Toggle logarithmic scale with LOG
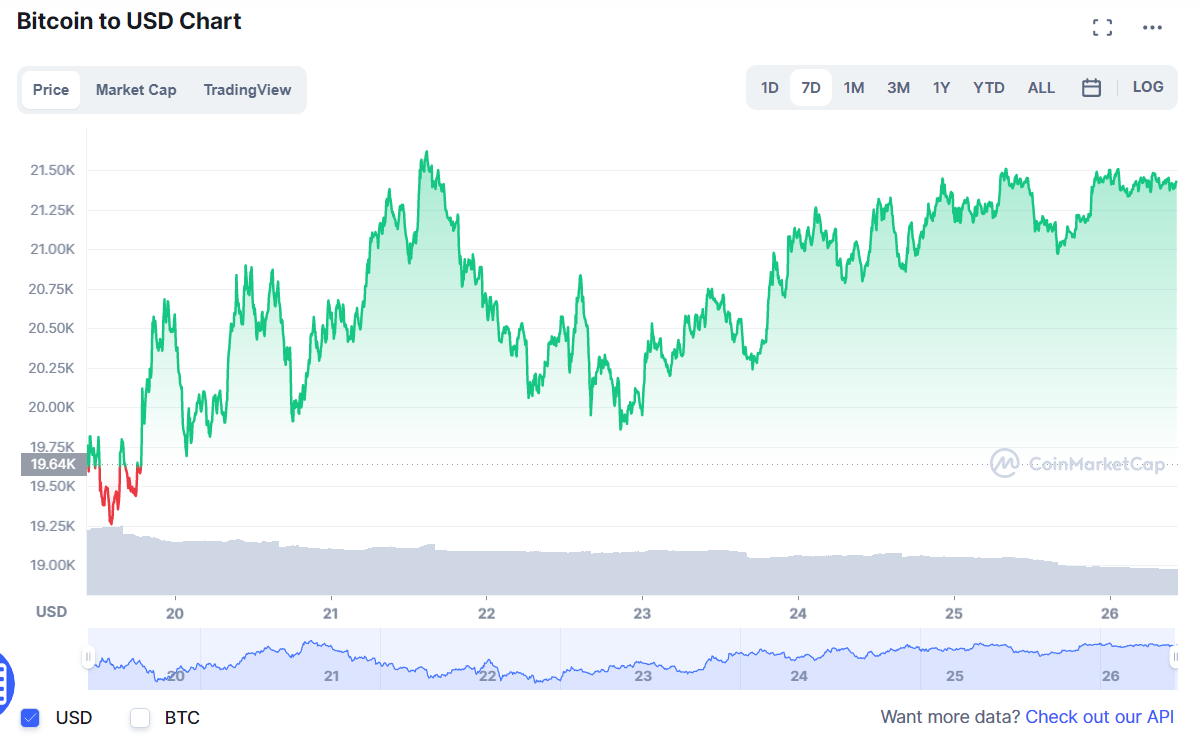 click(x=1147, y=87)
